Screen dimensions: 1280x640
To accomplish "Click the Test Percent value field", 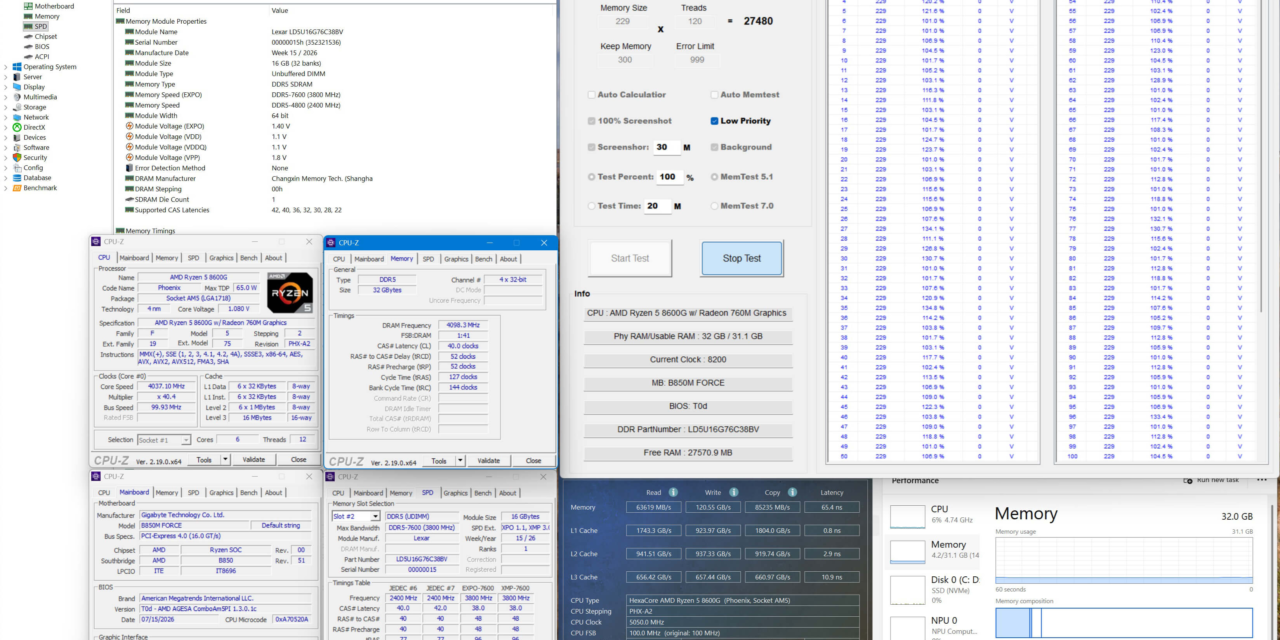I will 669,177.
